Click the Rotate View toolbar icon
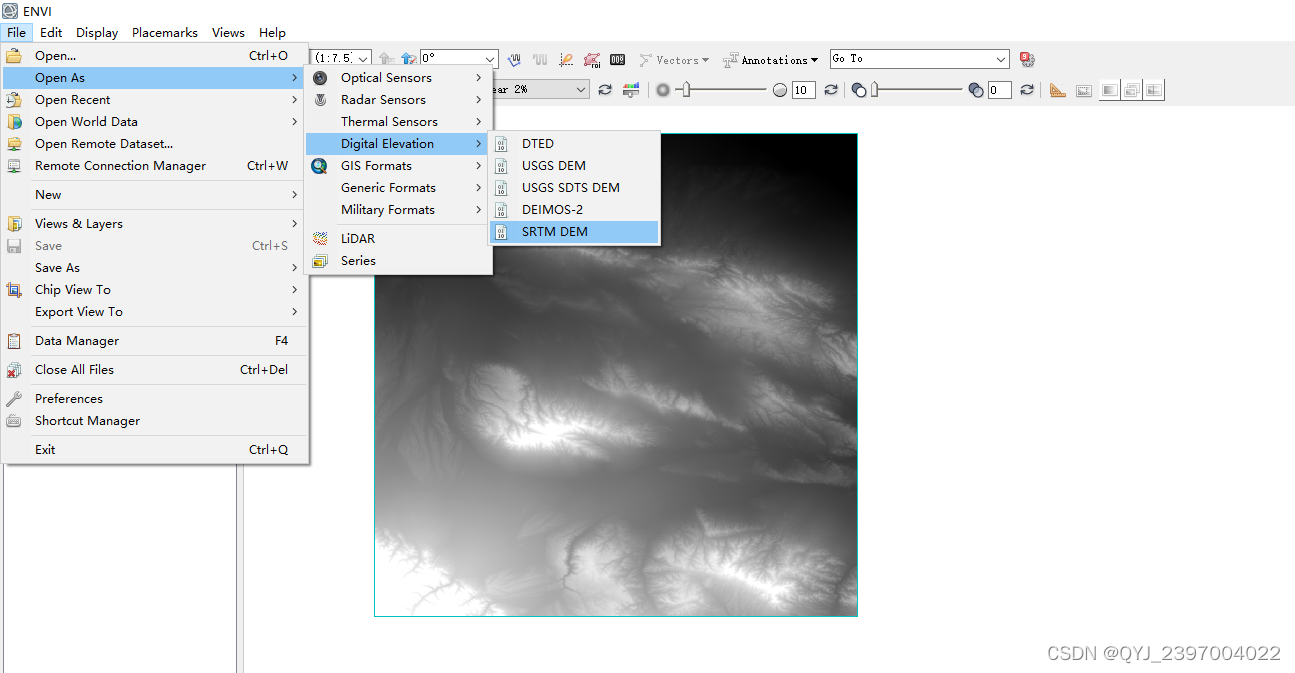This screenshot has height=673, width=1295. click(409, 60)
